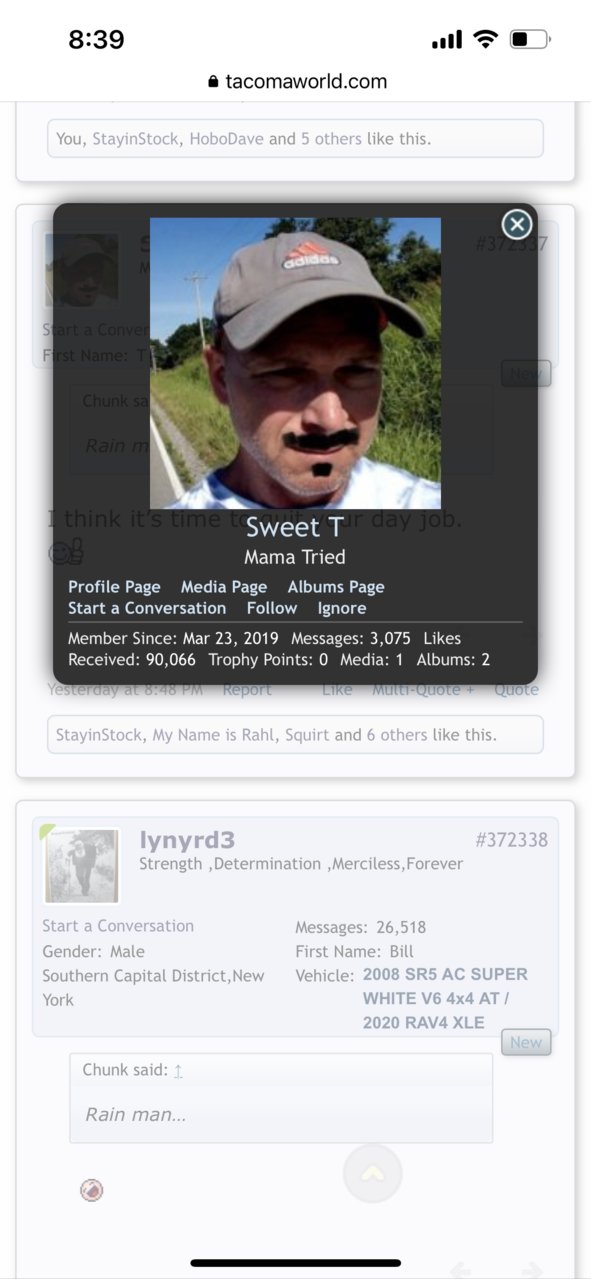Follow Sweet T from the popup

(272, 608)
